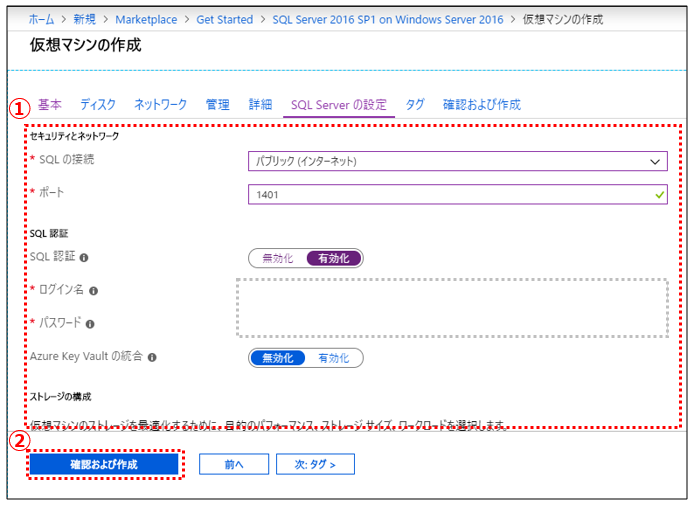Switch to the ディスク tab

[98, 104]
